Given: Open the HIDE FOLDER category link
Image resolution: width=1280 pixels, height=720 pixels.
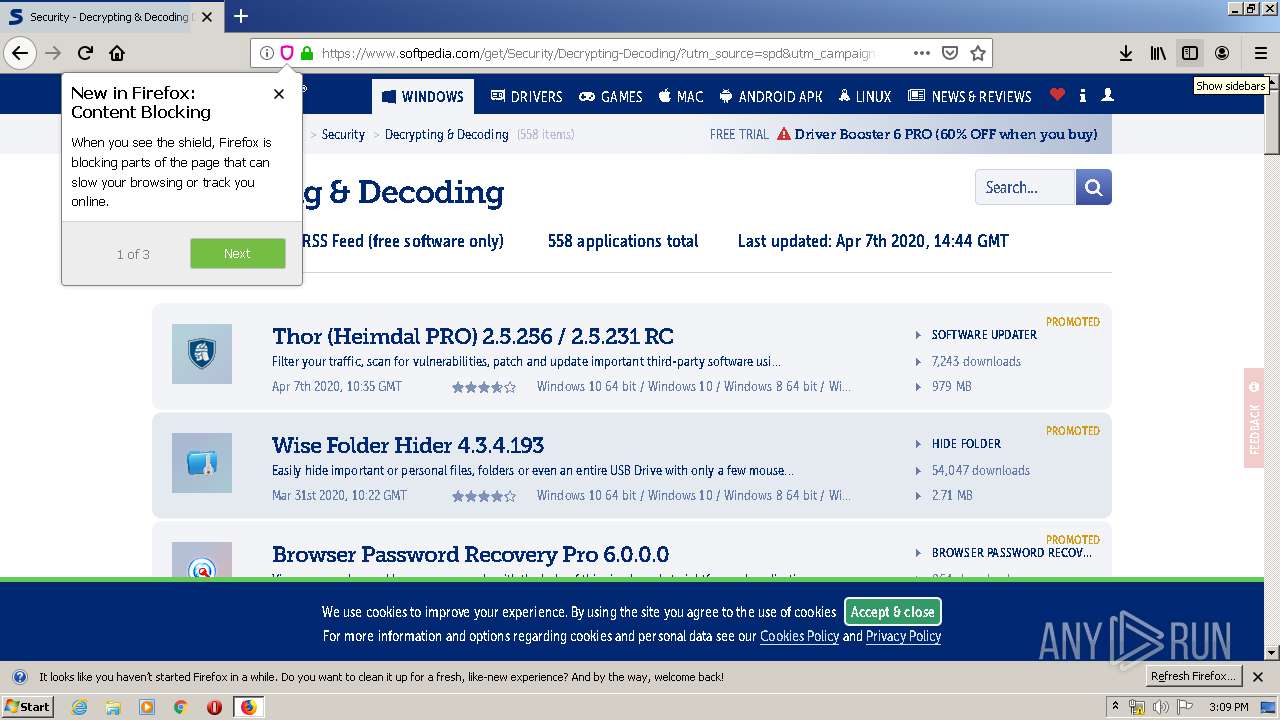Looking at the screenshot, I should tap(966, 444).
